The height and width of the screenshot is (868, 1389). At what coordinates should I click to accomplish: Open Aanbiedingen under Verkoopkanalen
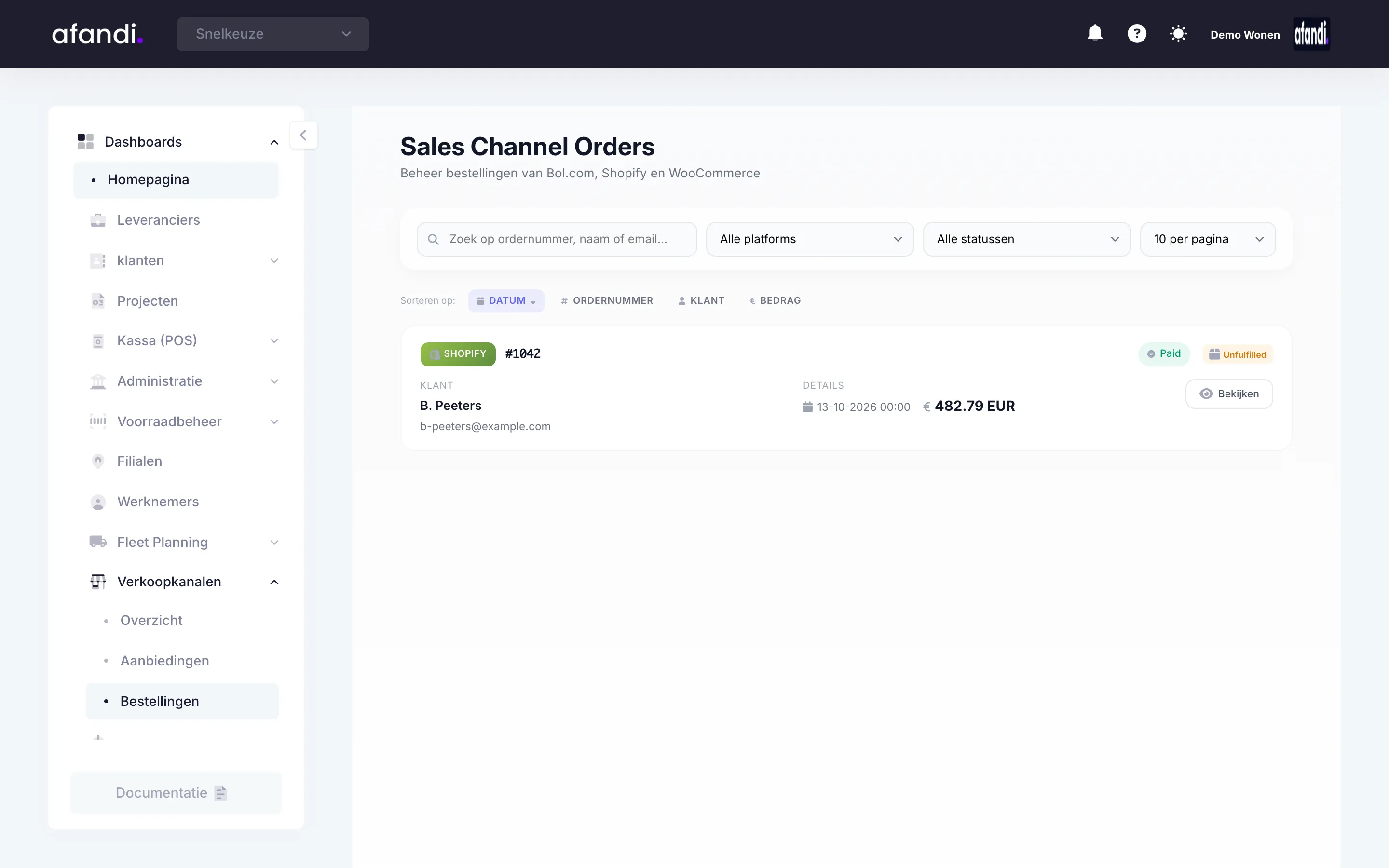coord(182,661)
